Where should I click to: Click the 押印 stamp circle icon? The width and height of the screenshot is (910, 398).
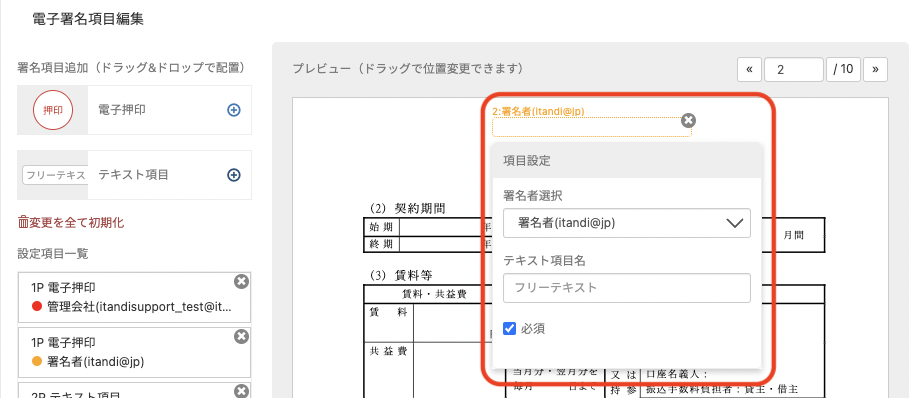pos(53,110)
